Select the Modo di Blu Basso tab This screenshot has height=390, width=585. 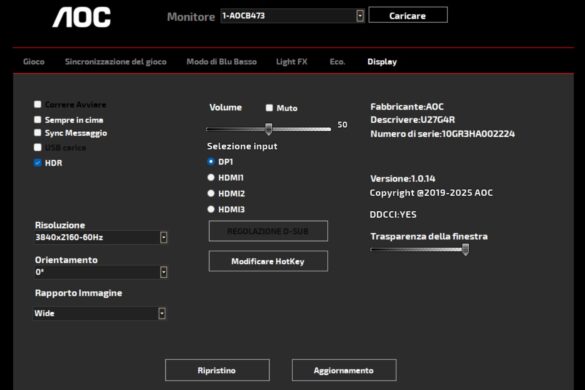[x=222, y=62]
